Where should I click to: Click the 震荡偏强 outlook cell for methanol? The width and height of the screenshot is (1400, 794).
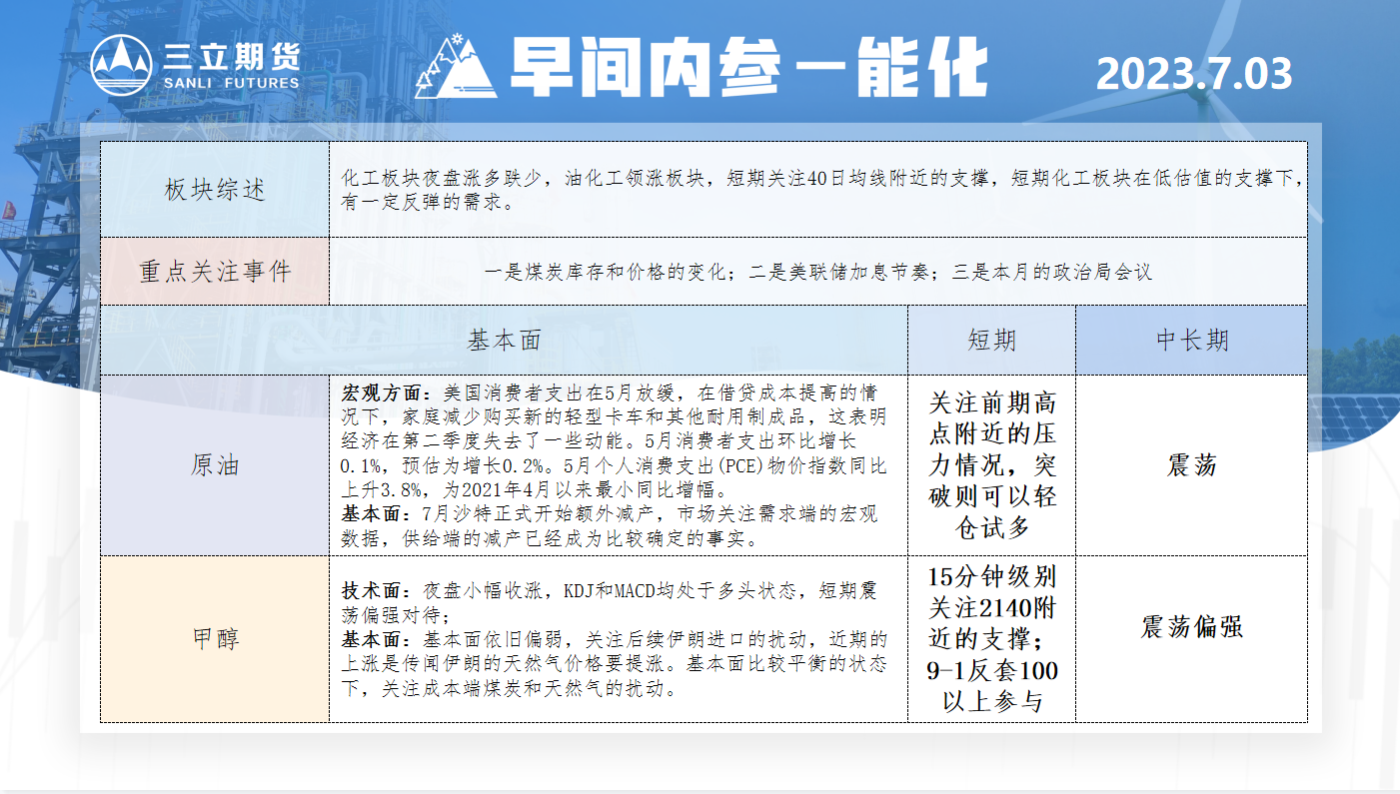point(1192,628)
